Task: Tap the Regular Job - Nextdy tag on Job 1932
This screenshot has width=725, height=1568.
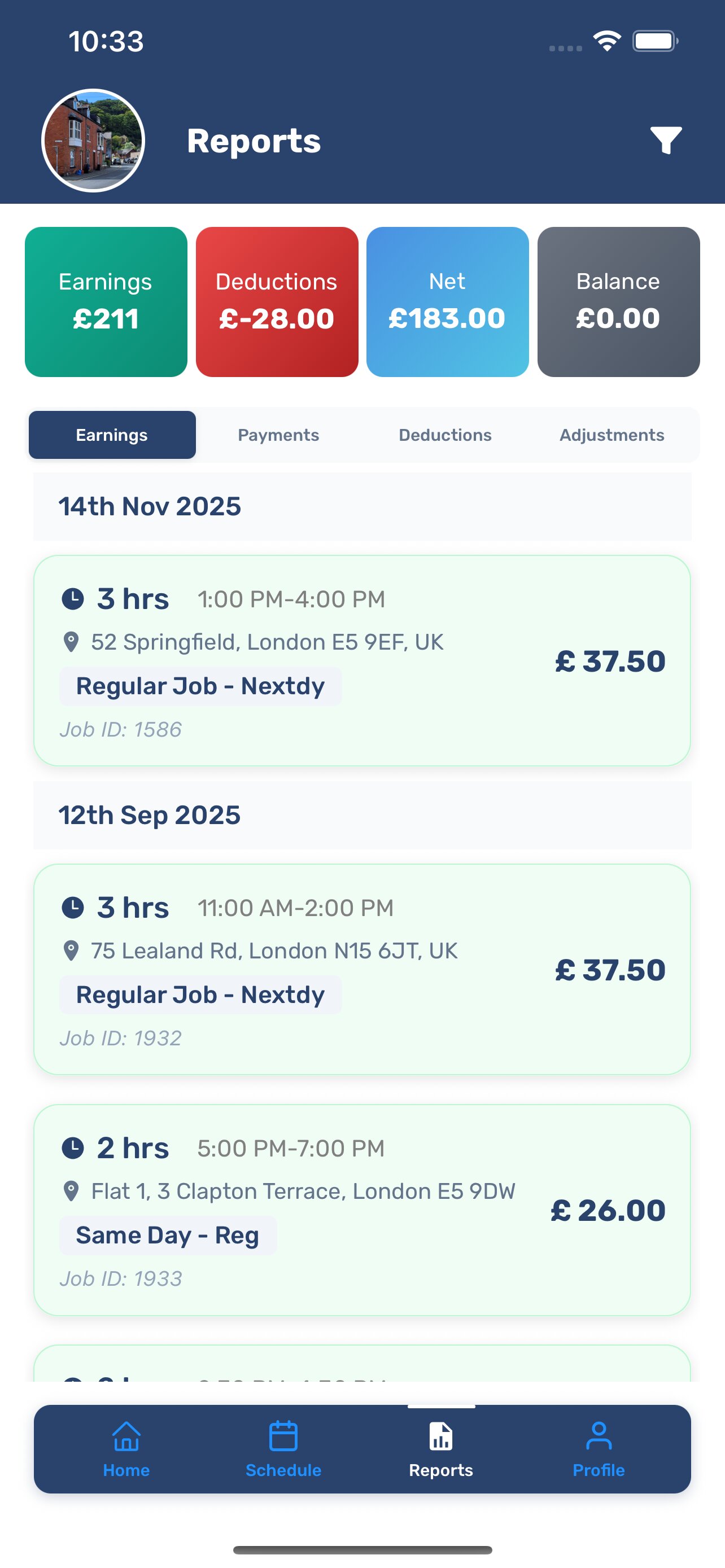Action: click(200, 995)
